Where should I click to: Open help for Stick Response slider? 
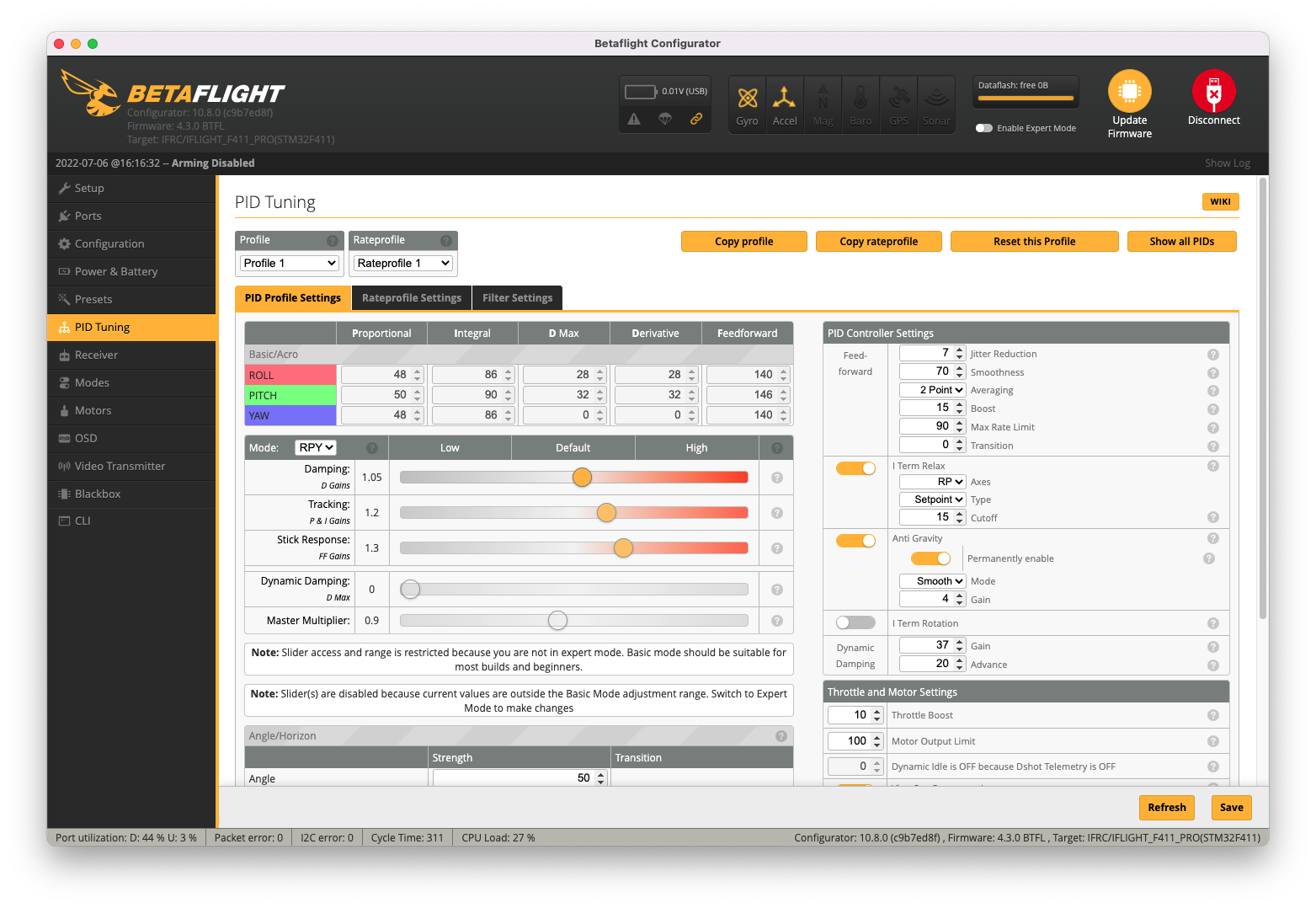click(777, 548)
